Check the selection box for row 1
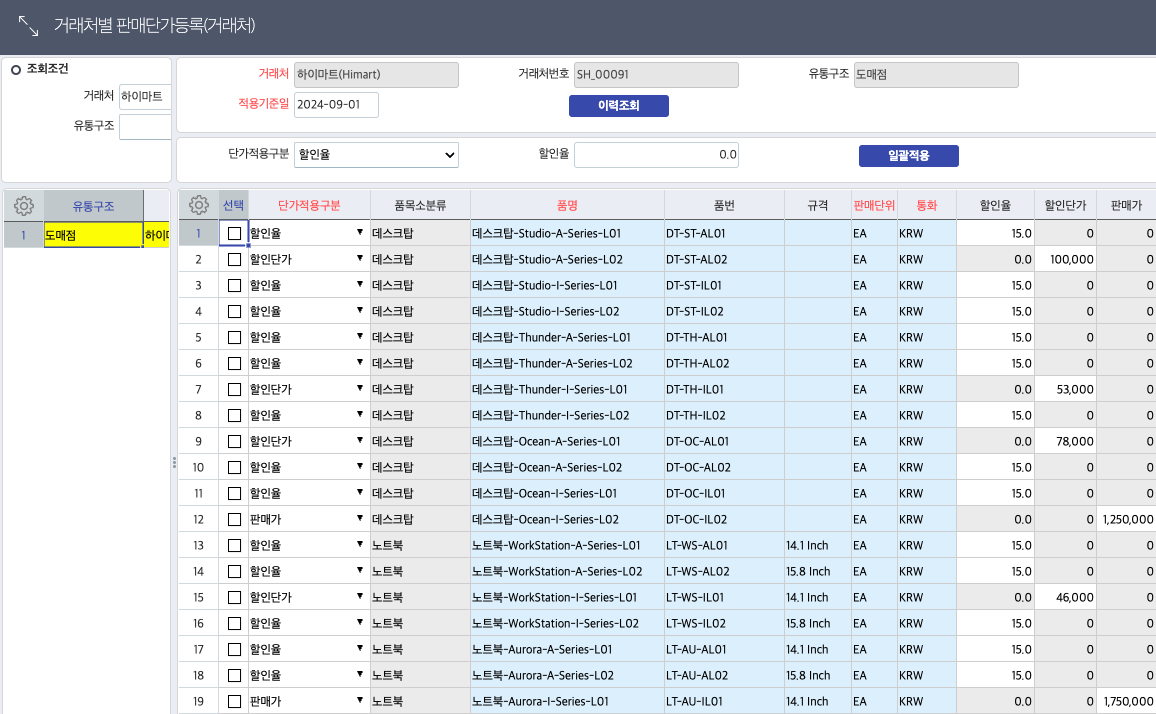Screen dimensions: 1156x714 pyautogui.click(x=234, y=233)
